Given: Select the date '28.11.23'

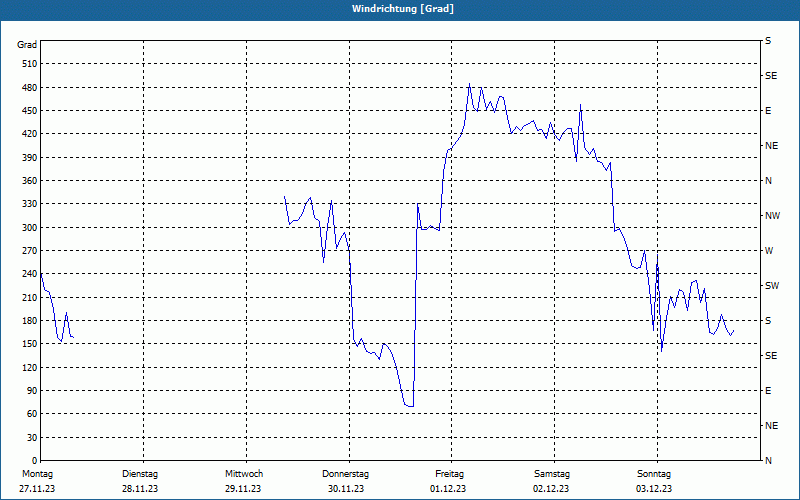Looking at the screenshot, I should coord(140,489).
